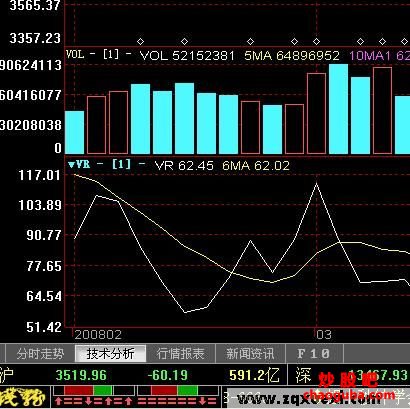Select the tallest cyan volume bar
Viewport: 410px width, 409px height.
point(338,109)
